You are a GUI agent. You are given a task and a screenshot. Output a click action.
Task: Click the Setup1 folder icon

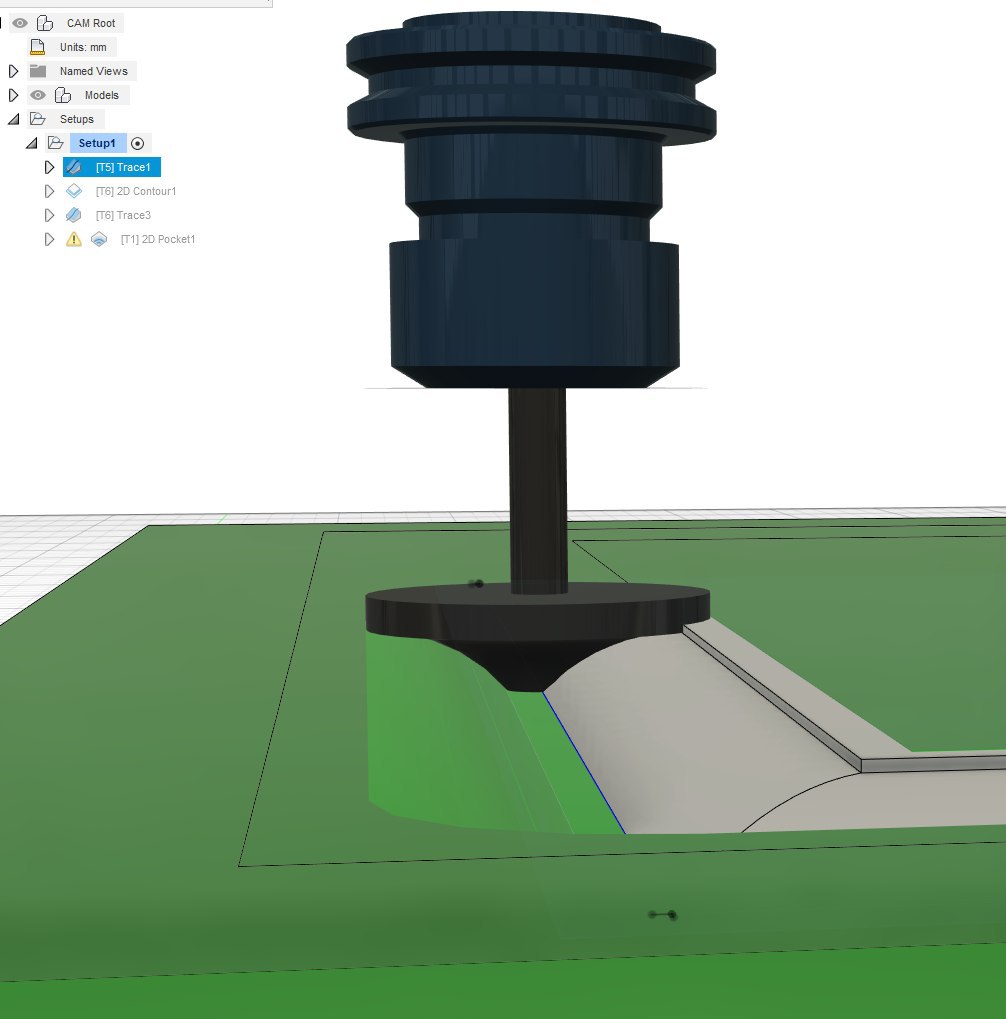coord(56,143)
